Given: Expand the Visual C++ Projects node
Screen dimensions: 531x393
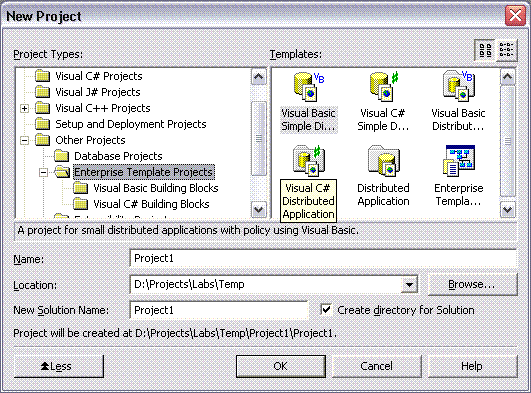Looking at the screenshot, I should [x=24, y=108].
